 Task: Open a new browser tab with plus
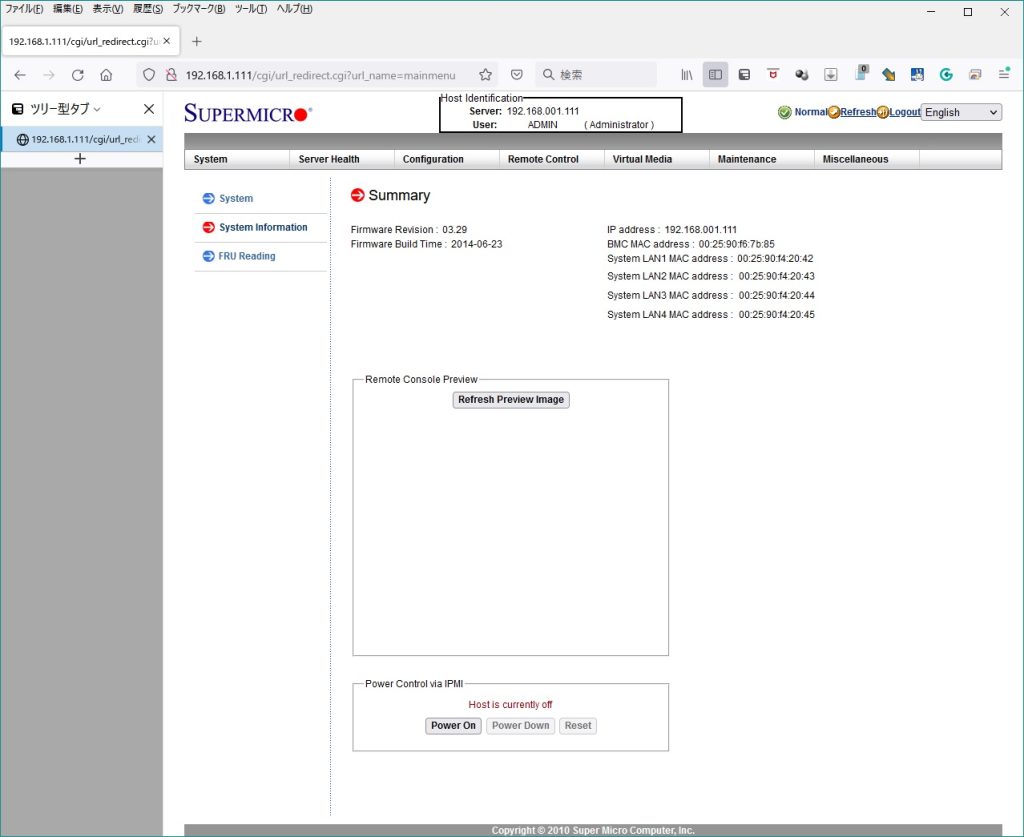coord(197,41)
